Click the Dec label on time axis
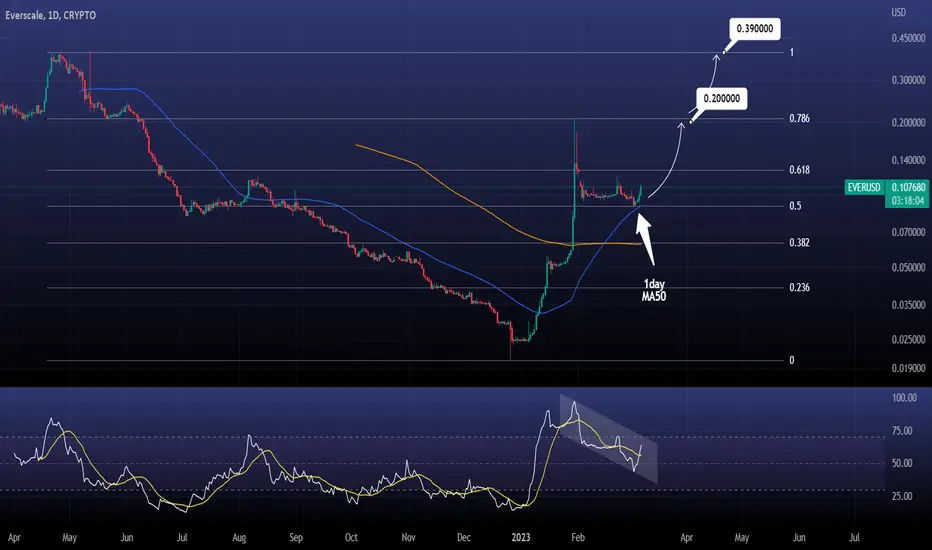932x550 pixels. click(x=464, y=538)
